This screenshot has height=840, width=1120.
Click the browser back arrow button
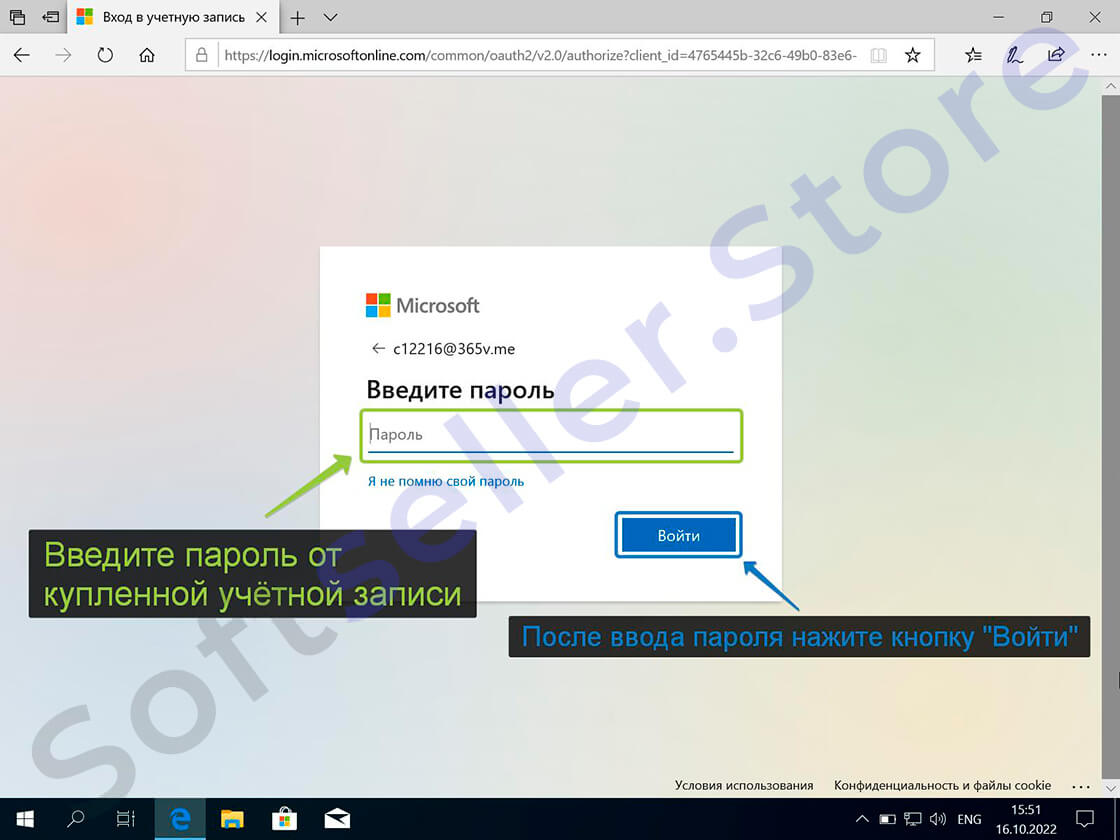click(x=22, y=56)
